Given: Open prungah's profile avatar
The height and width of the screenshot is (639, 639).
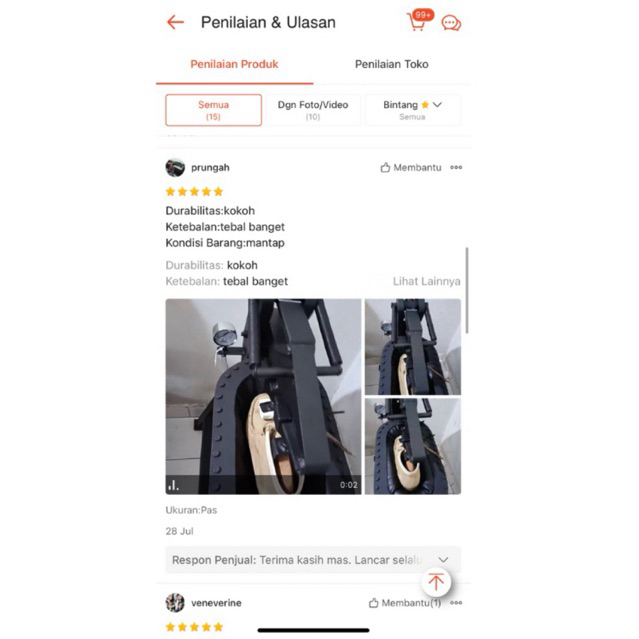Looking at the screenshot, I should click(175, 167).
